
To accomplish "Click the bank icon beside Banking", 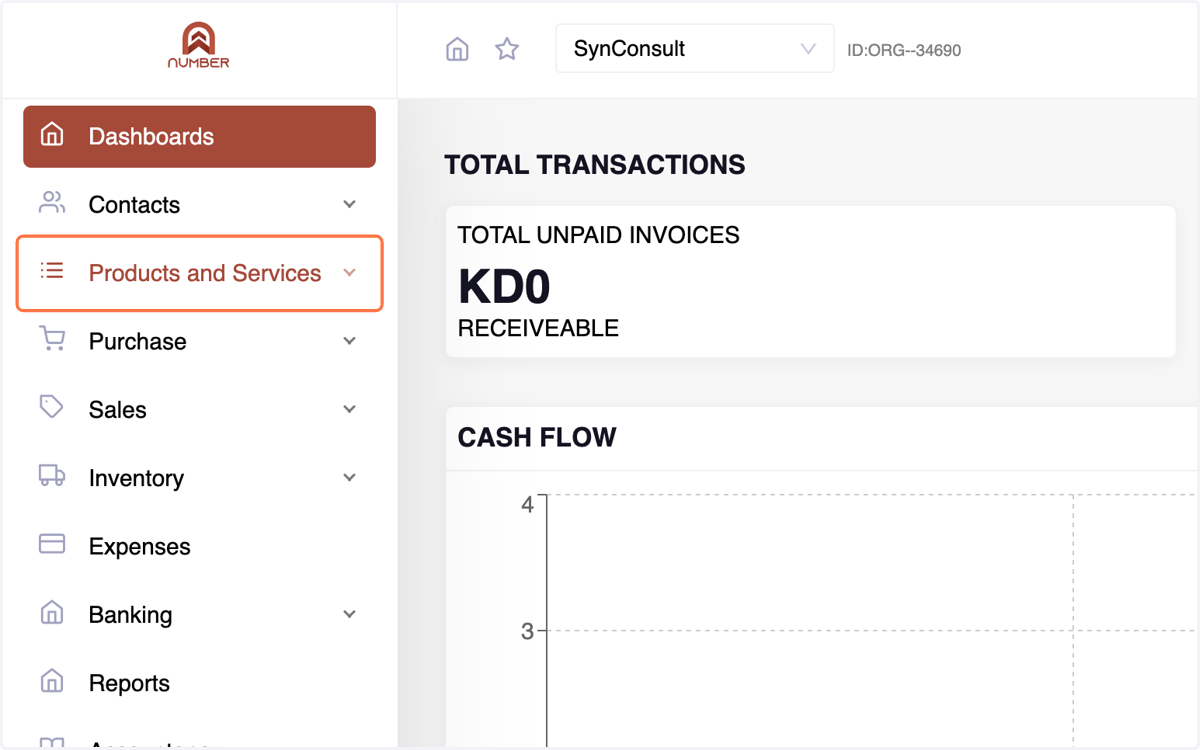I will coord(52,613).
